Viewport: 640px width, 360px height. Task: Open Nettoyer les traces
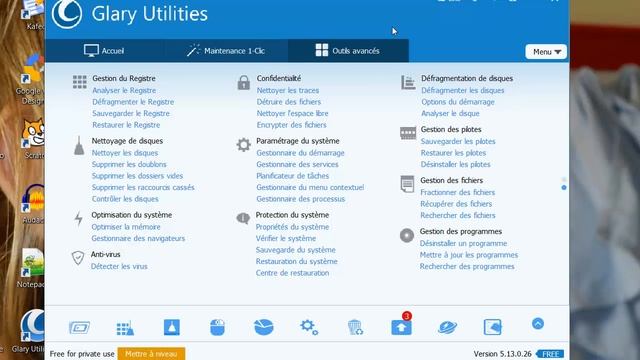pyautogui.click(x=288, y=90)
